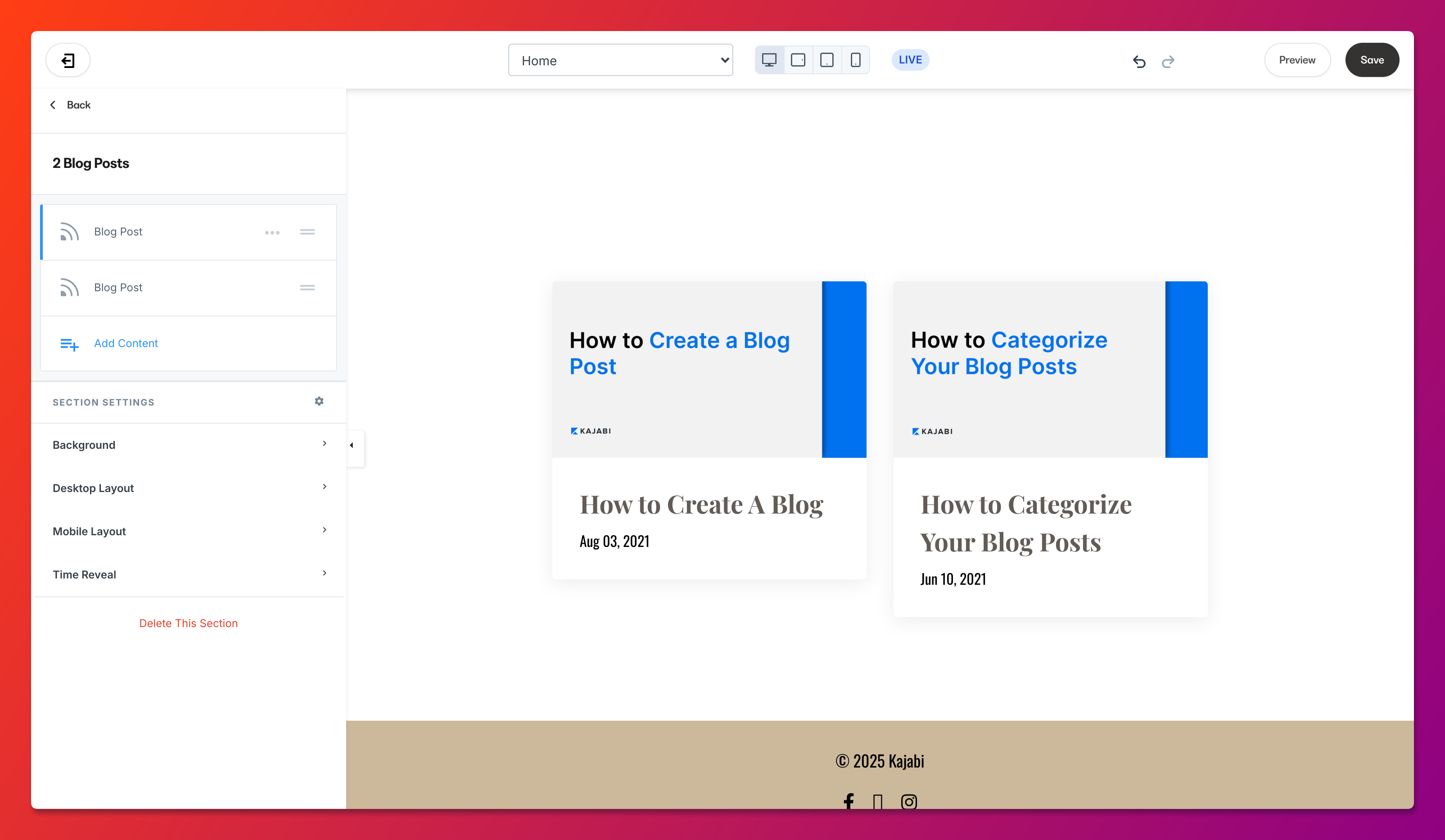
Task: Click the first Blog Post feed icon
Action: point(69,232)
